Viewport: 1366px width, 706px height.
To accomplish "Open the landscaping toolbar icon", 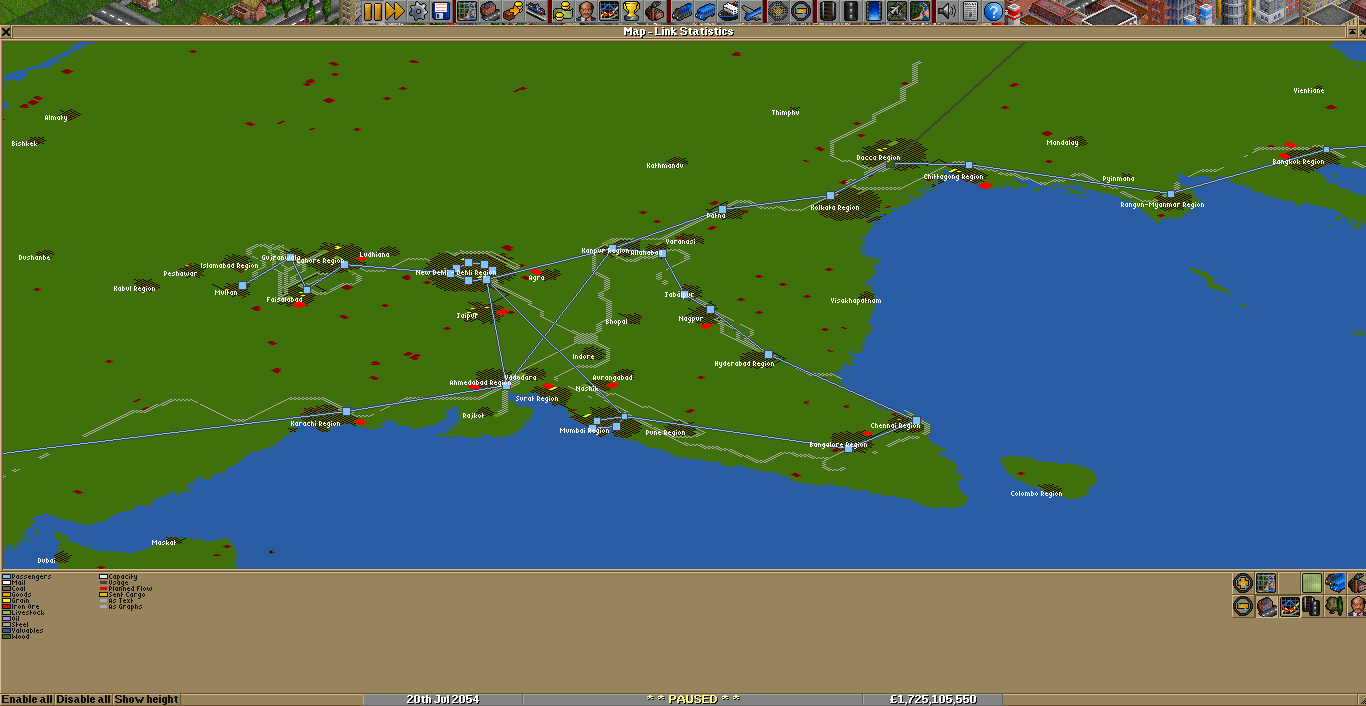I will [x=920, y=12].
